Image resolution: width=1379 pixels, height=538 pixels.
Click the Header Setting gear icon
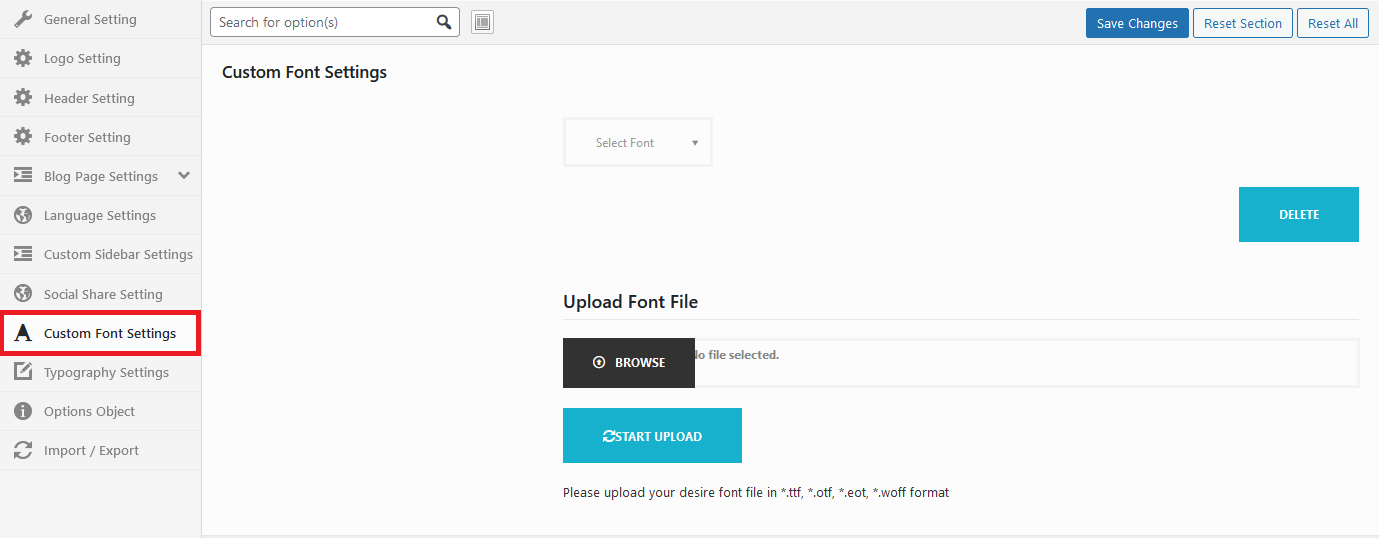pyautogui.click(x=23, y=98)
